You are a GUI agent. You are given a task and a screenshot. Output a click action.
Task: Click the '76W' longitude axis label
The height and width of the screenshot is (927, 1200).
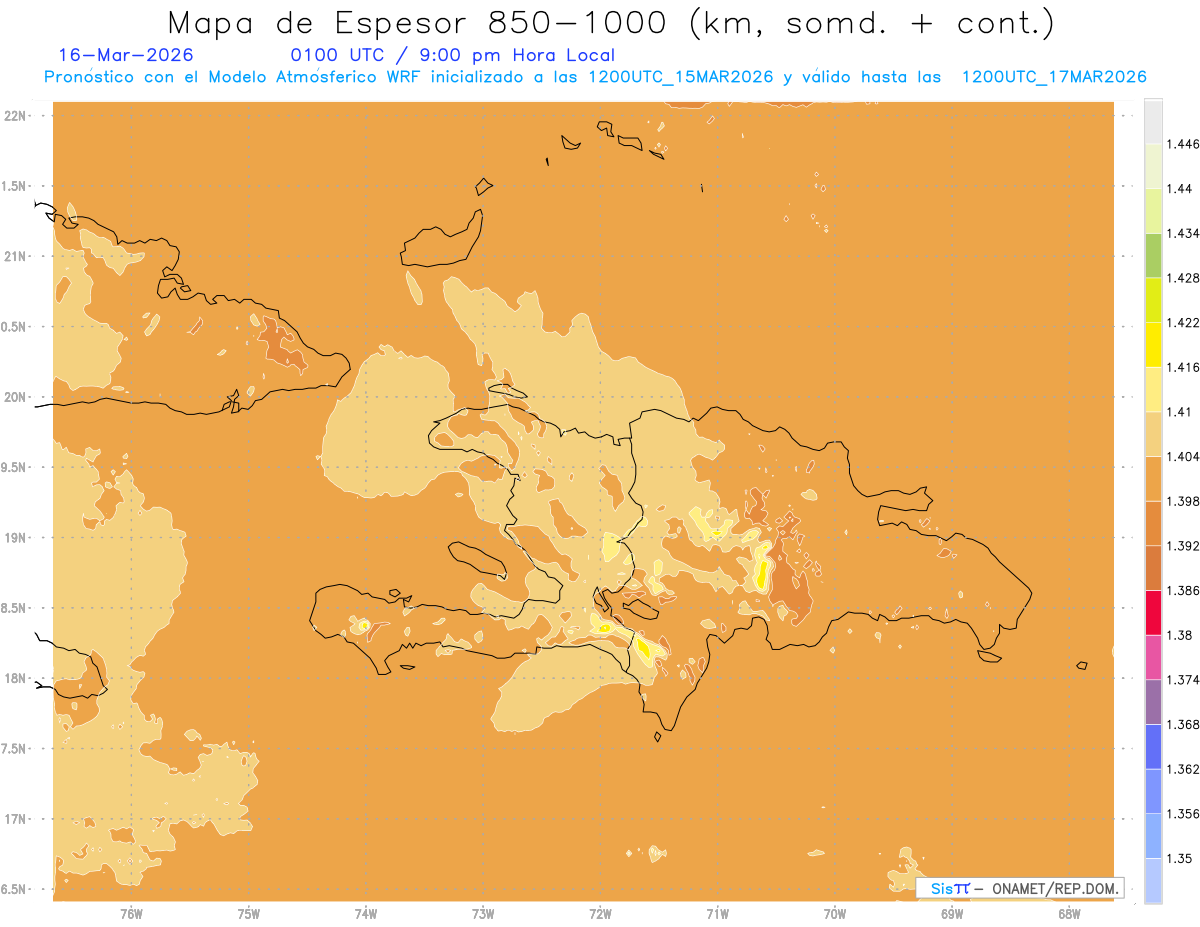coord(131,914)
